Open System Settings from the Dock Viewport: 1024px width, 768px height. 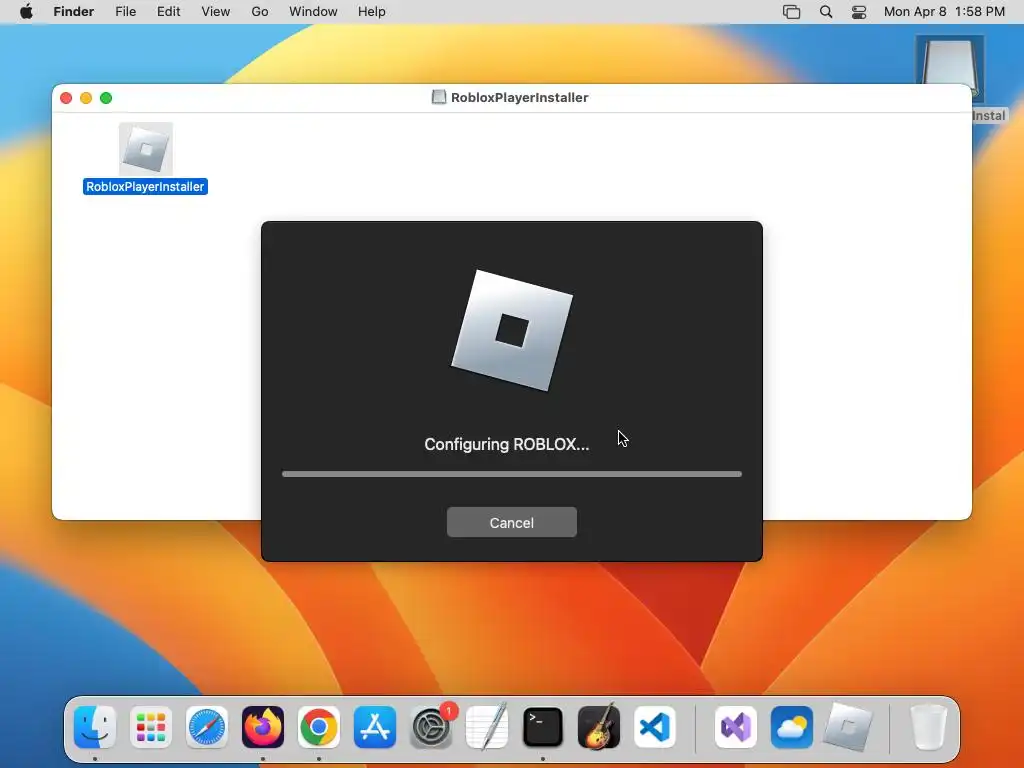click(x=431, y=727)
